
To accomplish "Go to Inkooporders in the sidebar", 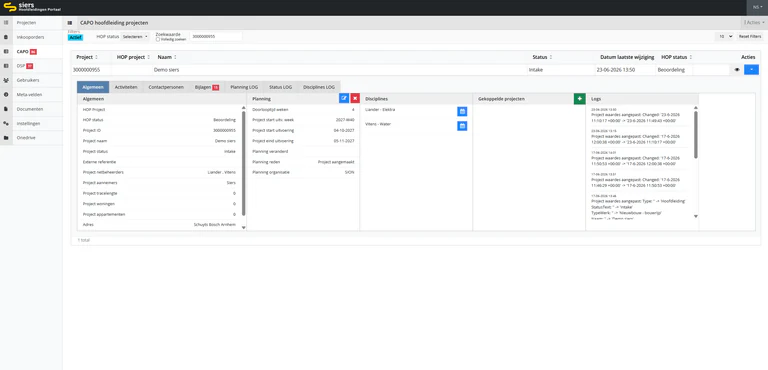I will (30, 37).
